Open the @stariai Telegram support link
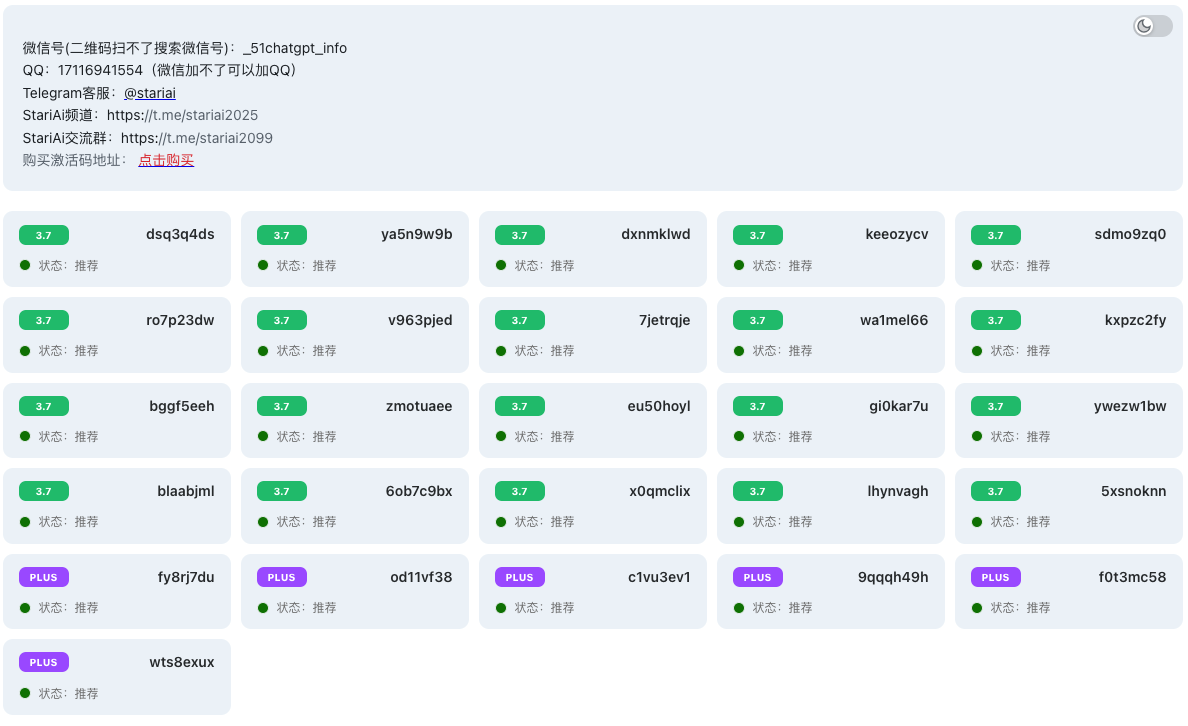Screen dimensions: 1188x726 tap(150, 93)
